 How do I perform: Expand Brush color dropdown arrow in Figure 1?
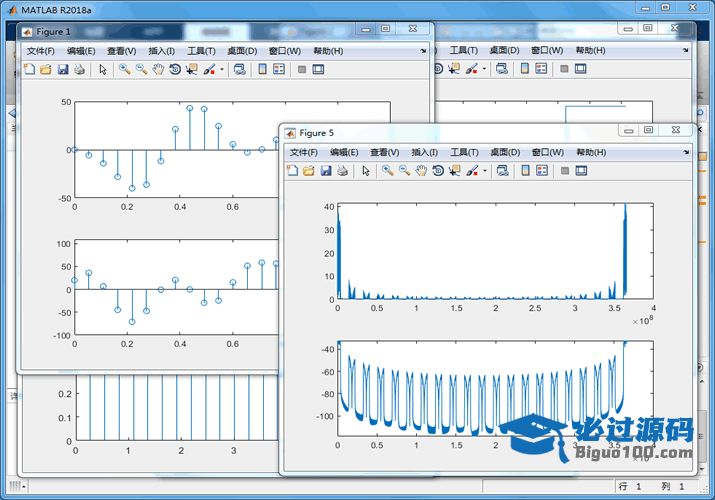click(x=222, y=70)
